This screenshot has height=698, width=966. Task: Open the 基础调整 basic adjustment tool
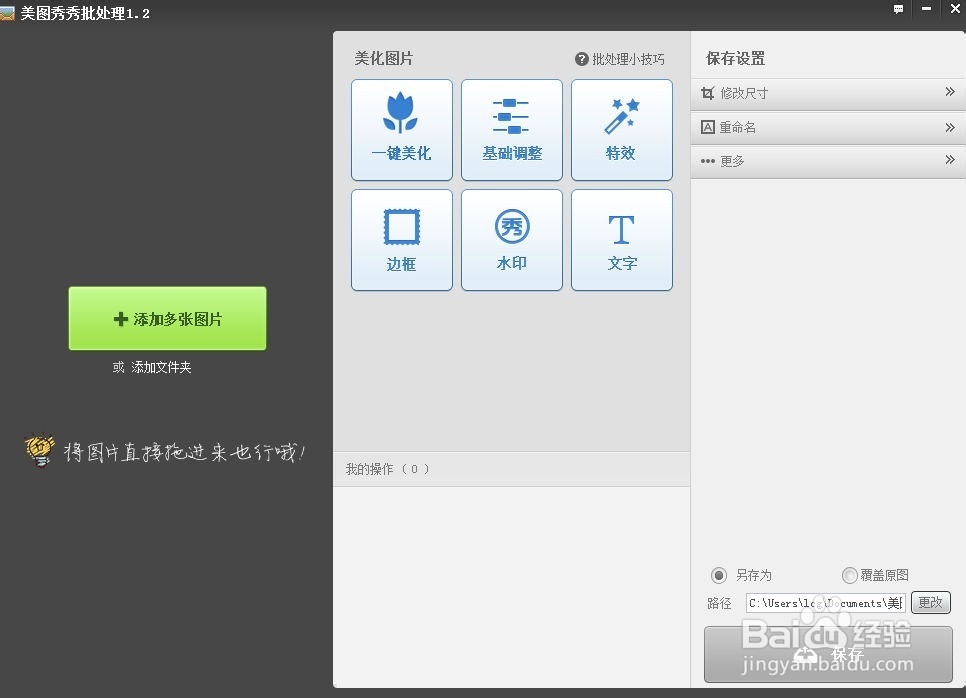(512, 130)
